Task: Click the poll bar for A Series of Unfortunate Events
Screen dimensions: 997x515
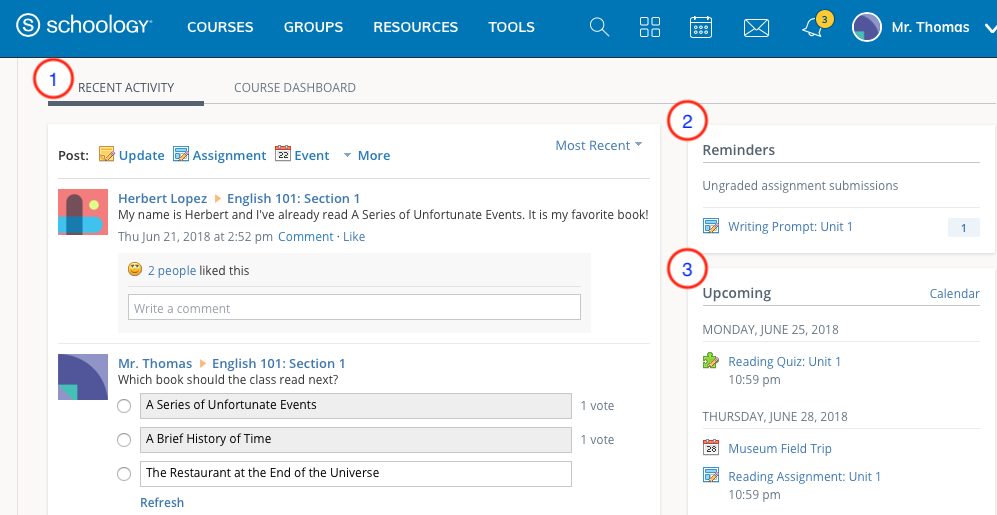Action: tap(355, 406)
